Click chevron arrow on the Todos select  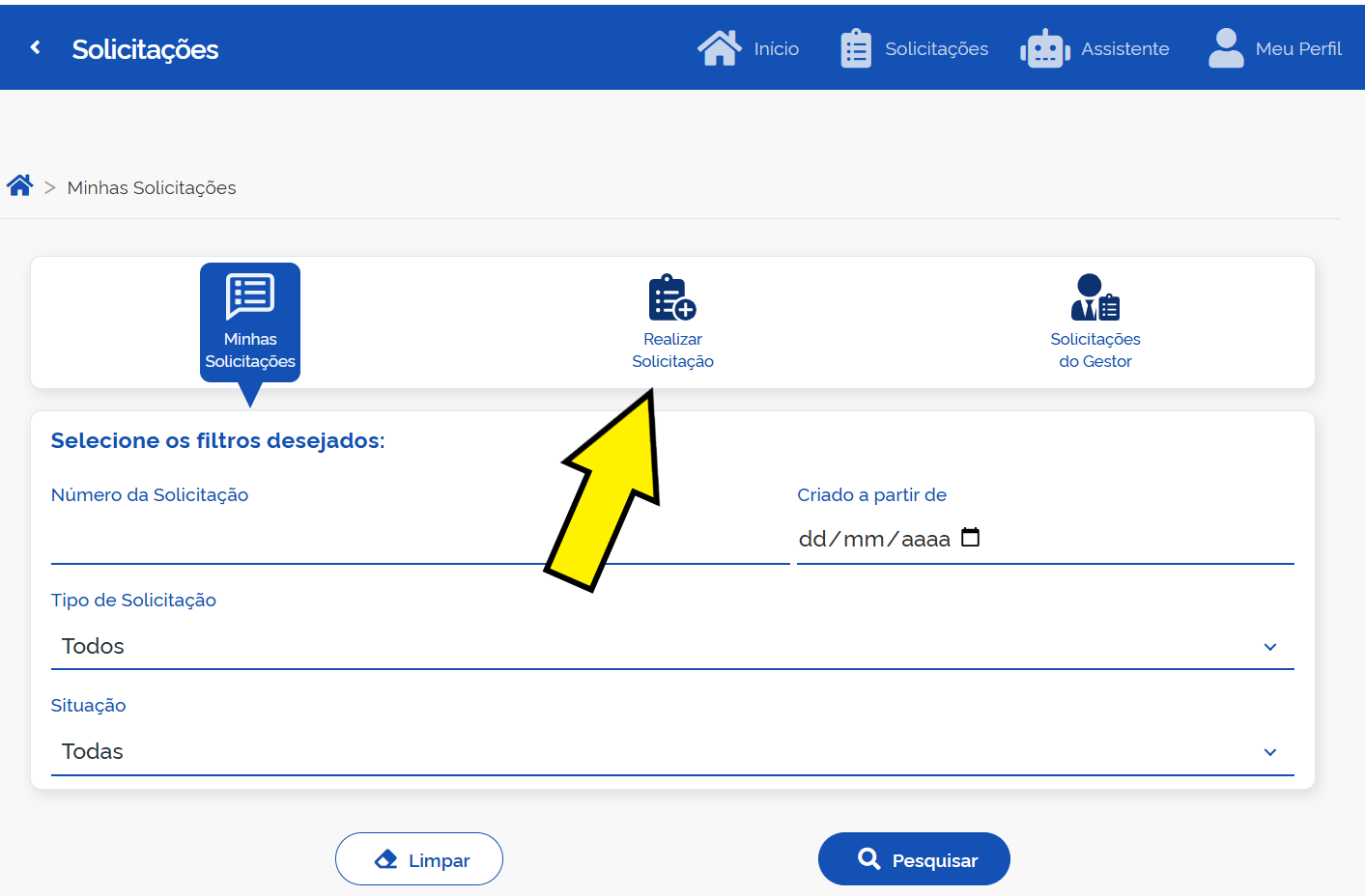pos(1270,647)
